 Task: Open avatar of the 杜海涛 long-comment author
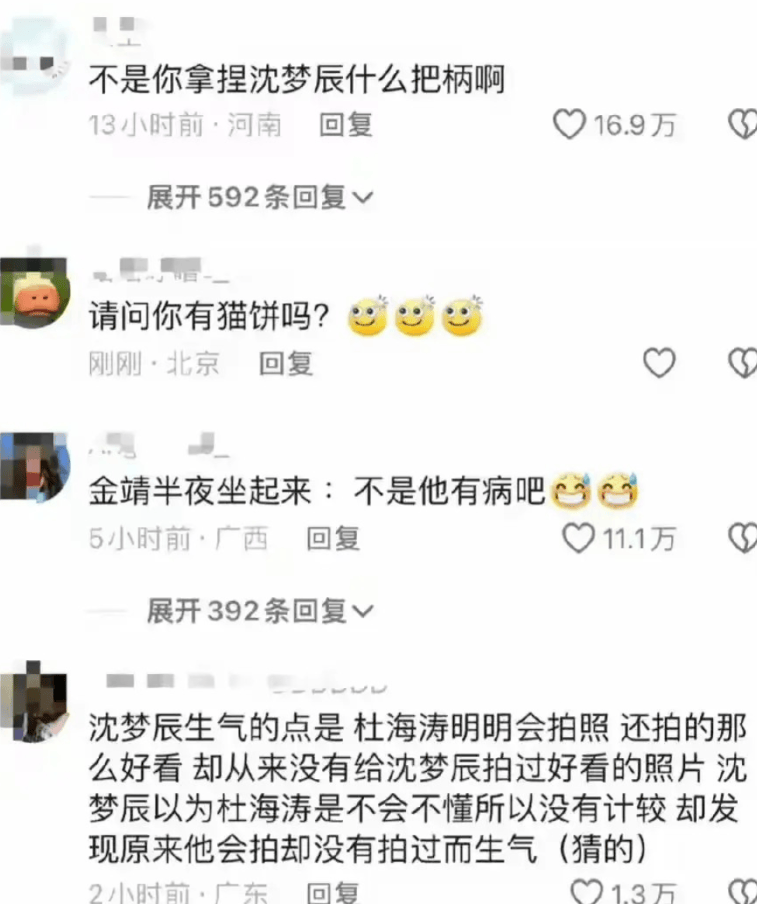pos(33,702)
